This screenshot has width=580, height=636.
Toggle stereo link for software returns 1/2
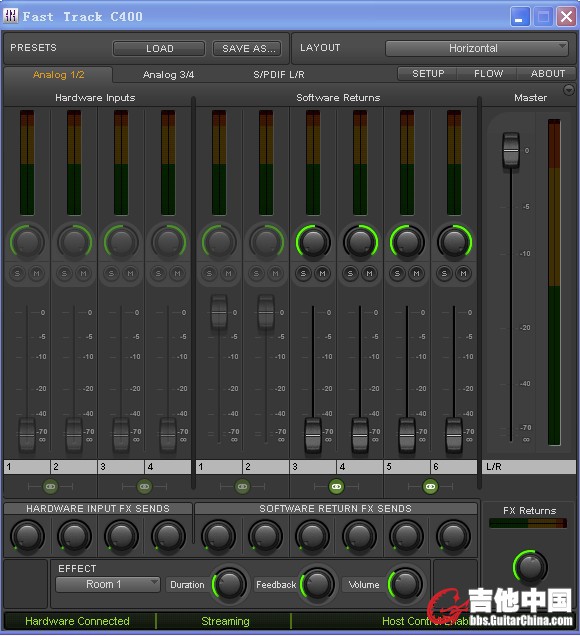pyautogui.click(x=242, y=486)
